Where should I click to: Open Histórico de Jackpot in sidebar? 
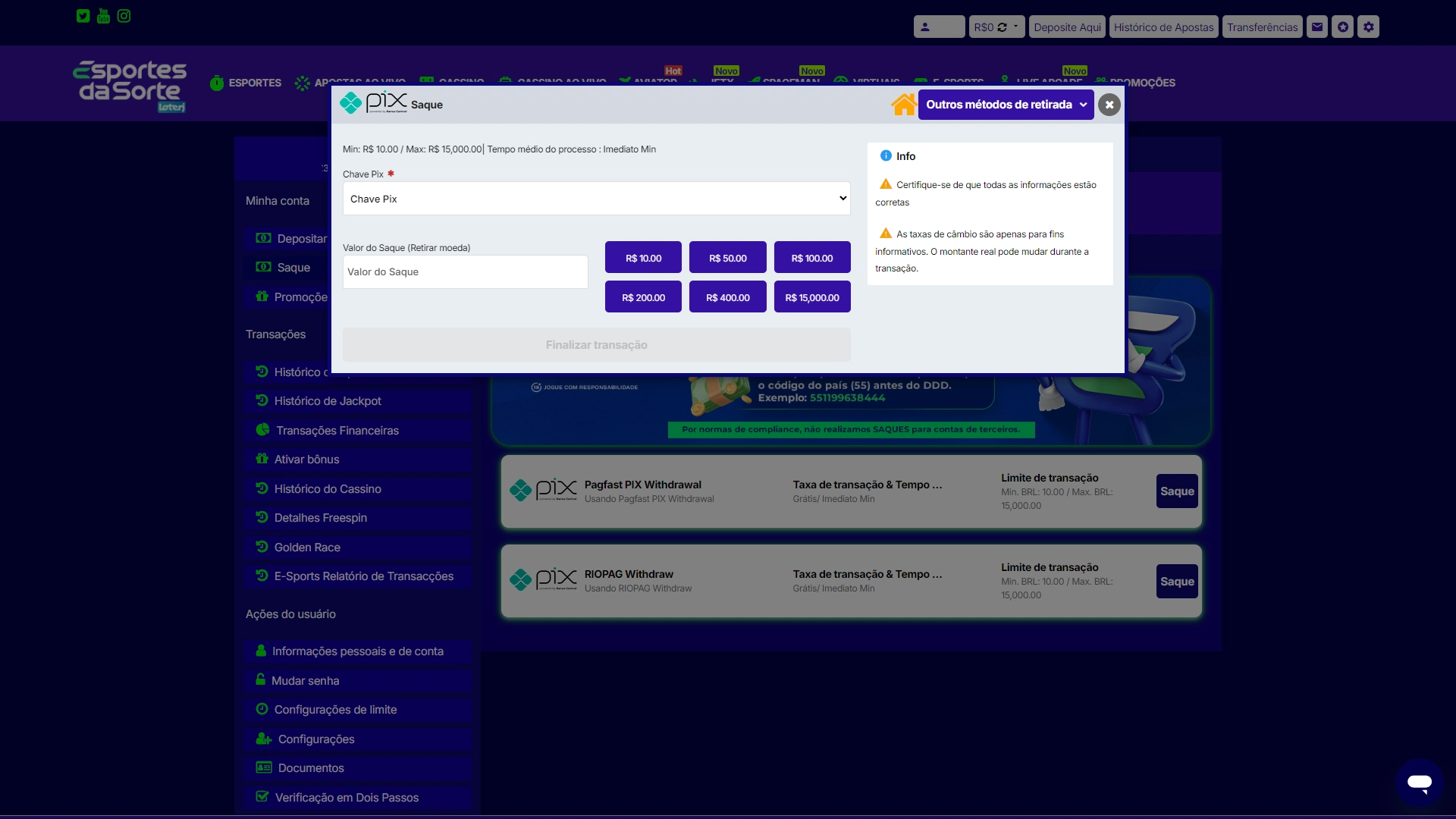point(358,401)
